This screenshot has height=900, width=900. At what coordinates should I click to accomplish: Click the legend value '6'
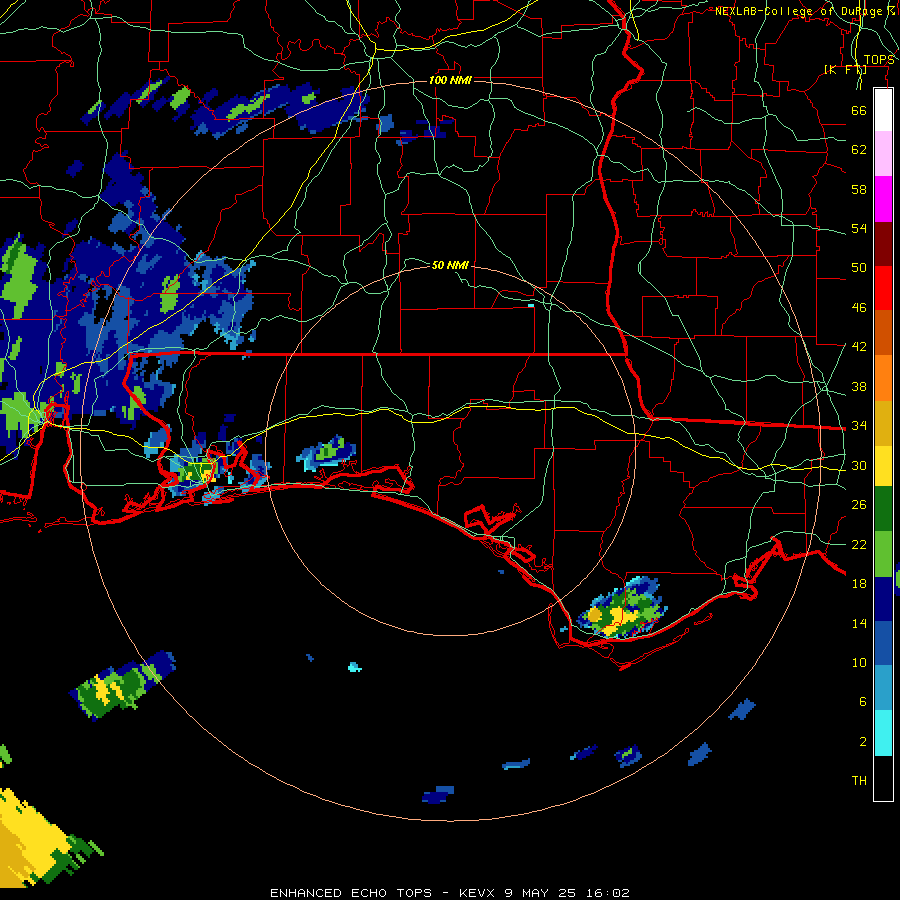[x=863, y=701]
